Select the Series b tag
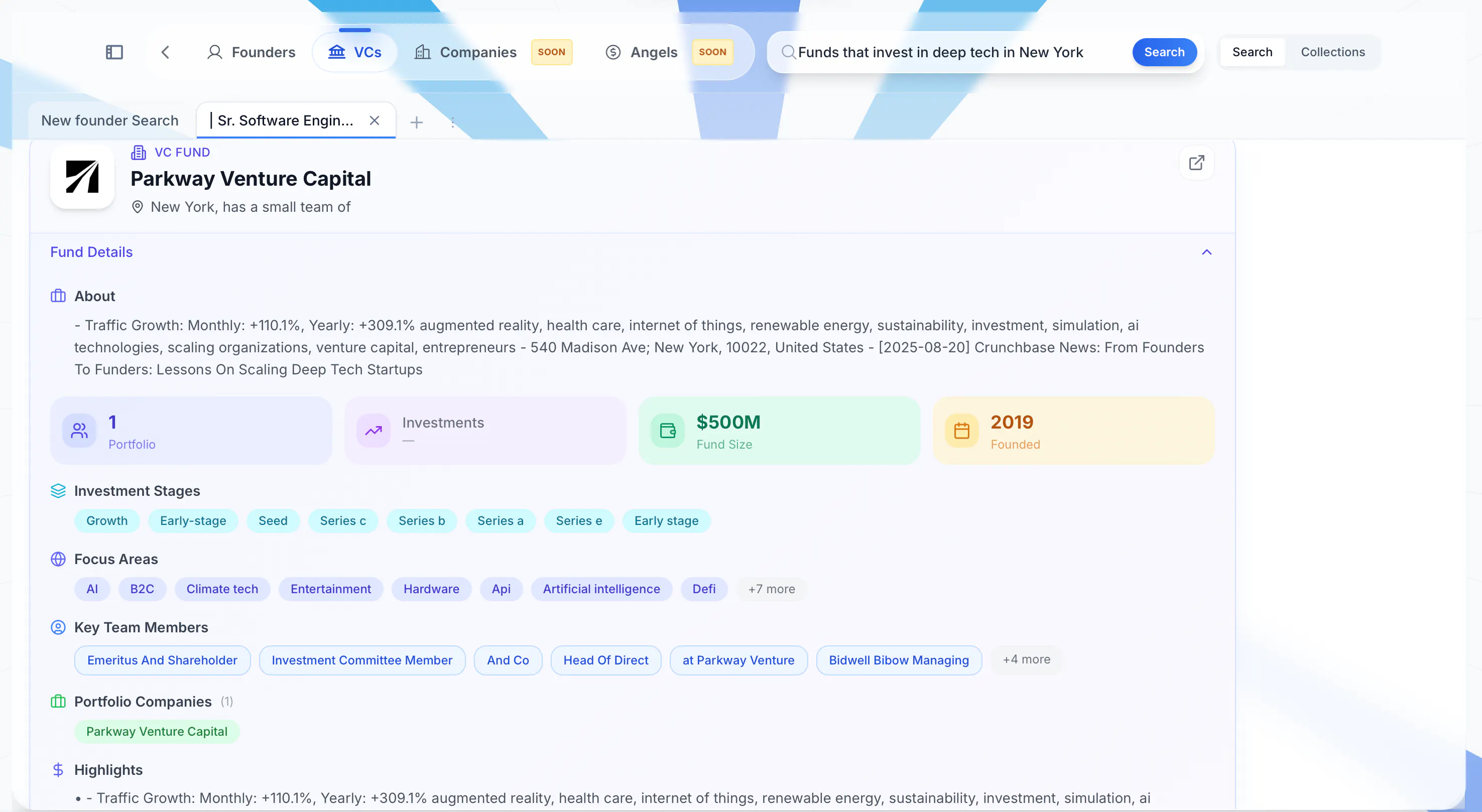Image resolution: width=1482 pixels, height=812 pixels. 422,521
